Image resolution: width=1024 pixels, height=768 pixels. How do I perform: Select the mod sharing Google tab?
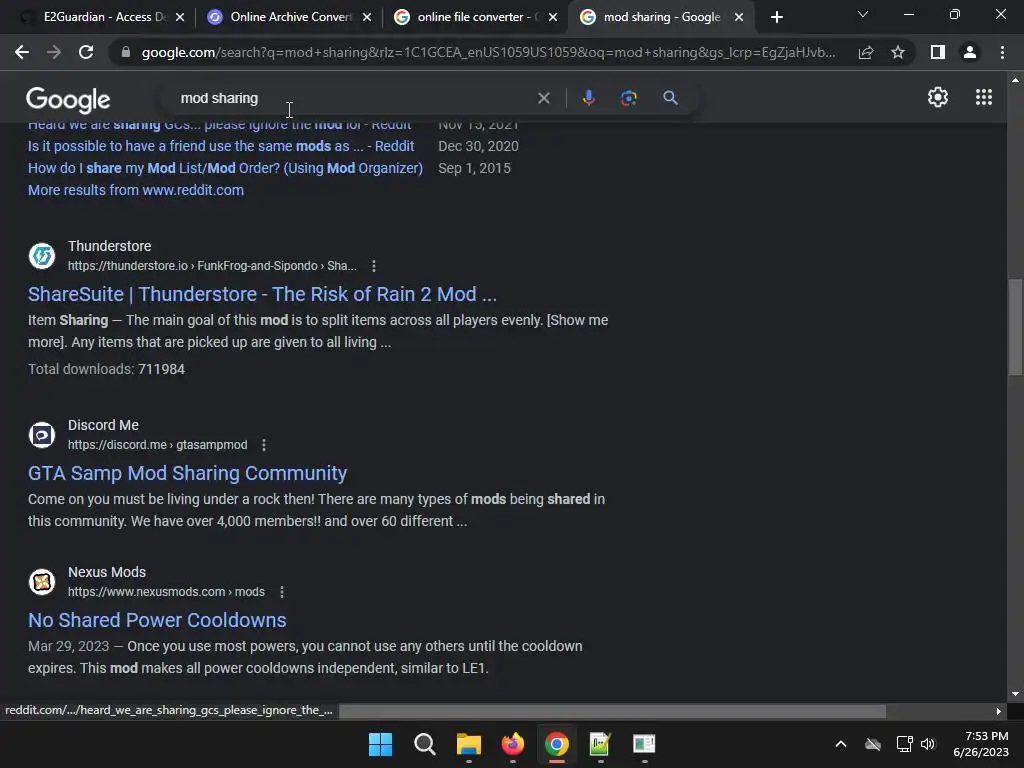(x=660, y=17)
